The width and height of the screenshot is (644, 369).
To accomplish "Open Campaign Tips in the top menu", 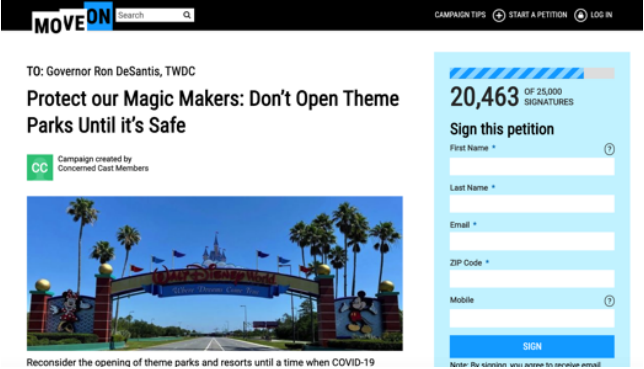I will pyautogui.click(x=460, y=15).
